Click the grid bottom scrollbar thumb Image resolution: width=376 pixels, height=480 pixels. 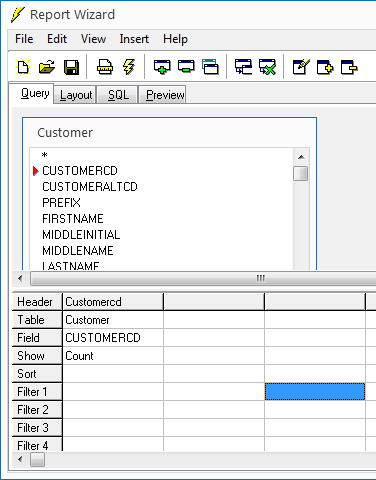[37, 460]
